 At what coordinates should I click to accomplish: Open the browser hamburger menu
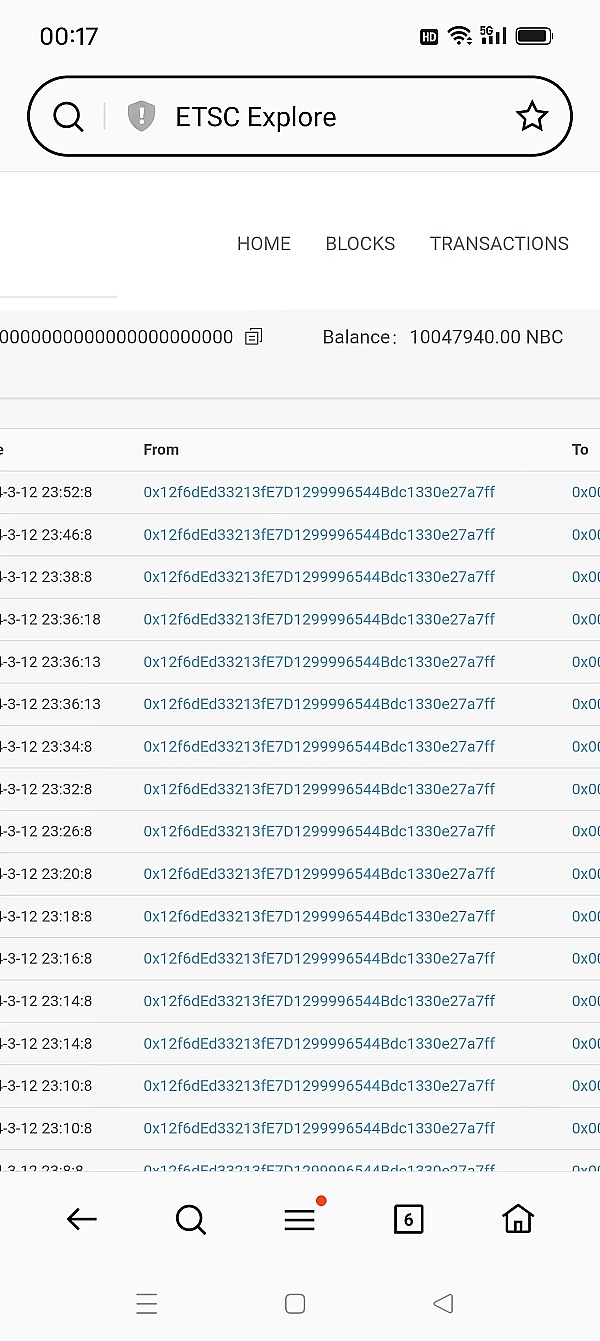pos(299,1218)
